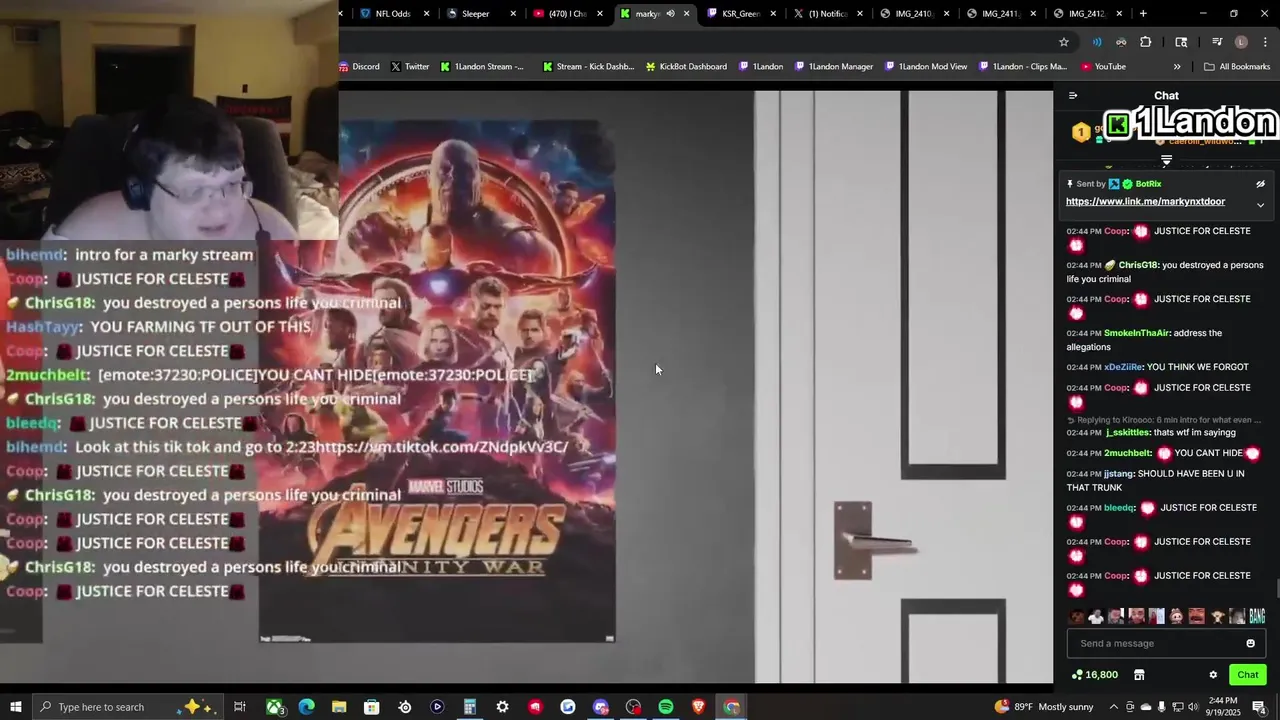Screen dimensions: 1280x720
Task: Open the browser three-dot menu
Action: [1265, 42]
